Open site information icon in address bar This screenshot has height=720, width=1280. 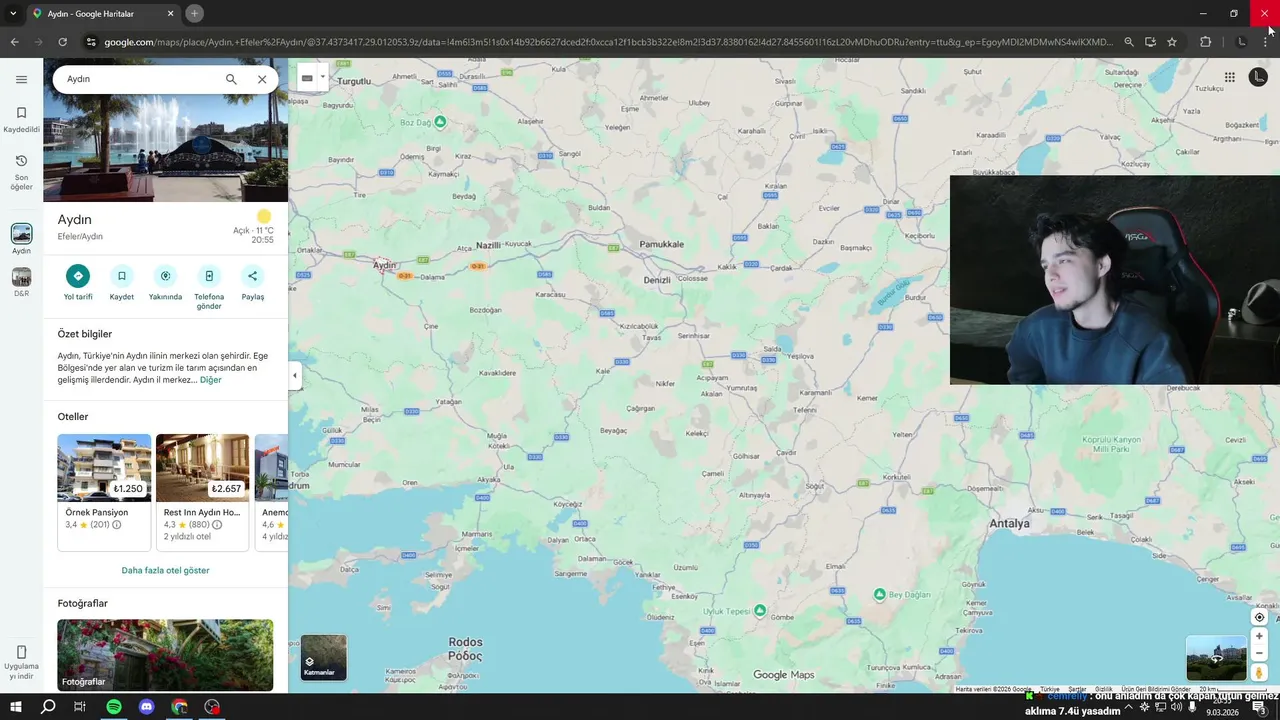click(91, 42)
